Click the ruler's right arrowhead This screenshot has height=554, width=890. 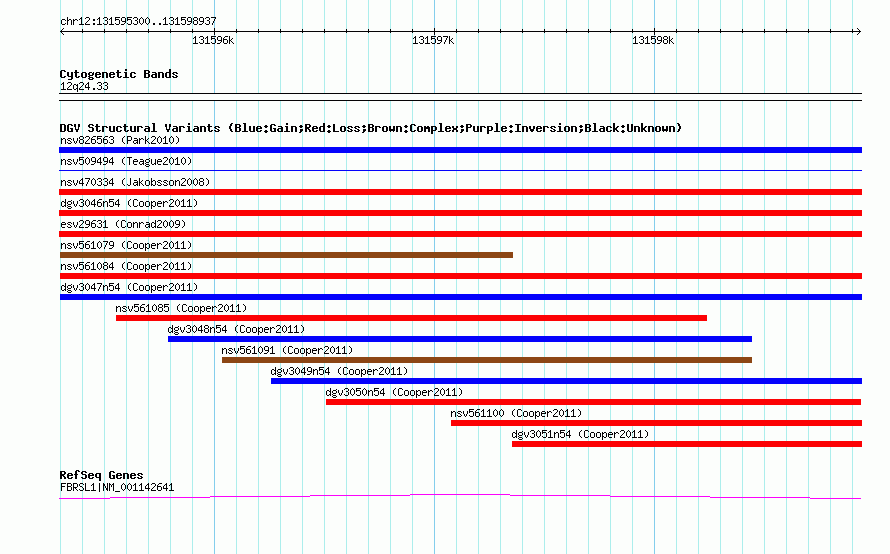(x=858, y=31)
